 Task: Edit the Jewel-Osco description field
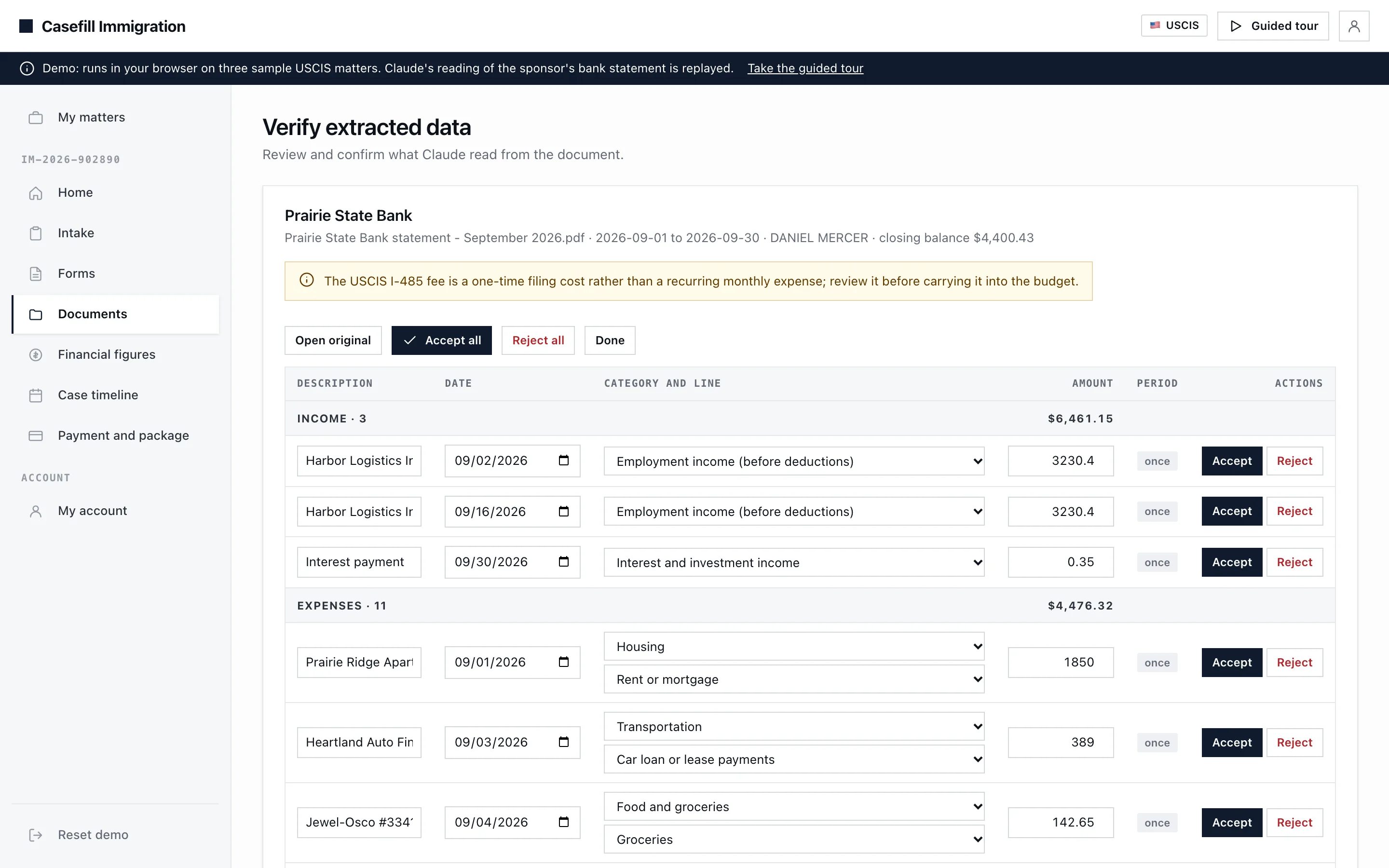359,822
